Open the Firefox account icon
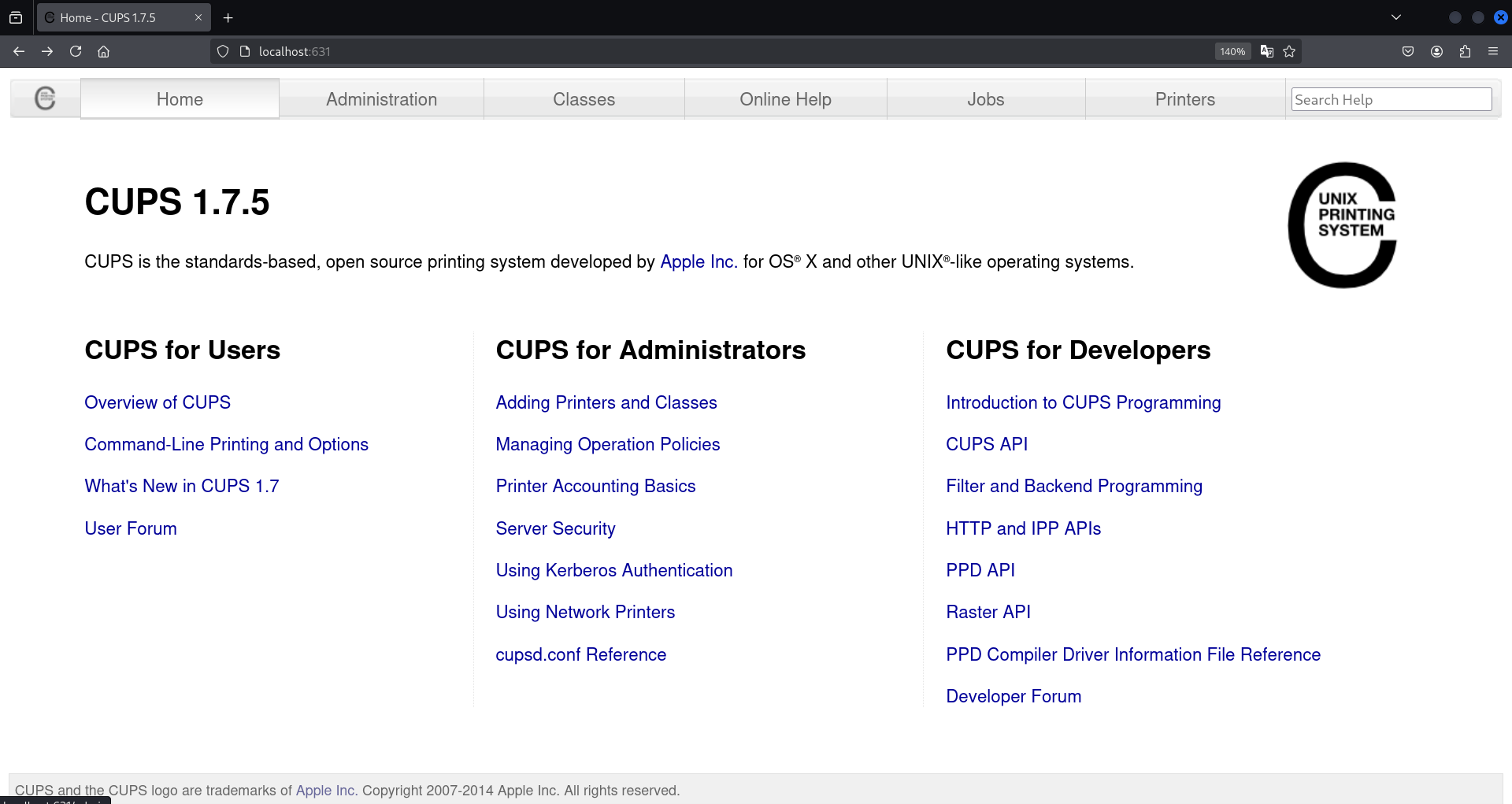This screenshot has width=1512, height=804. 1436,51
